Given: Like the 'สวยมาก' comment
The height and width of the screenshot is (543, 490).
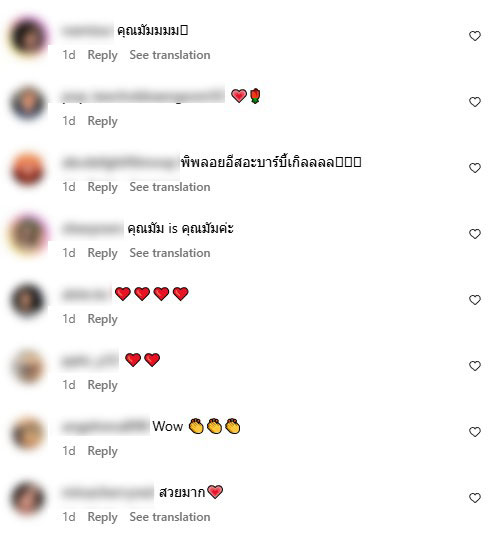Looking at the screenshot, I should (x=474, y=498).
